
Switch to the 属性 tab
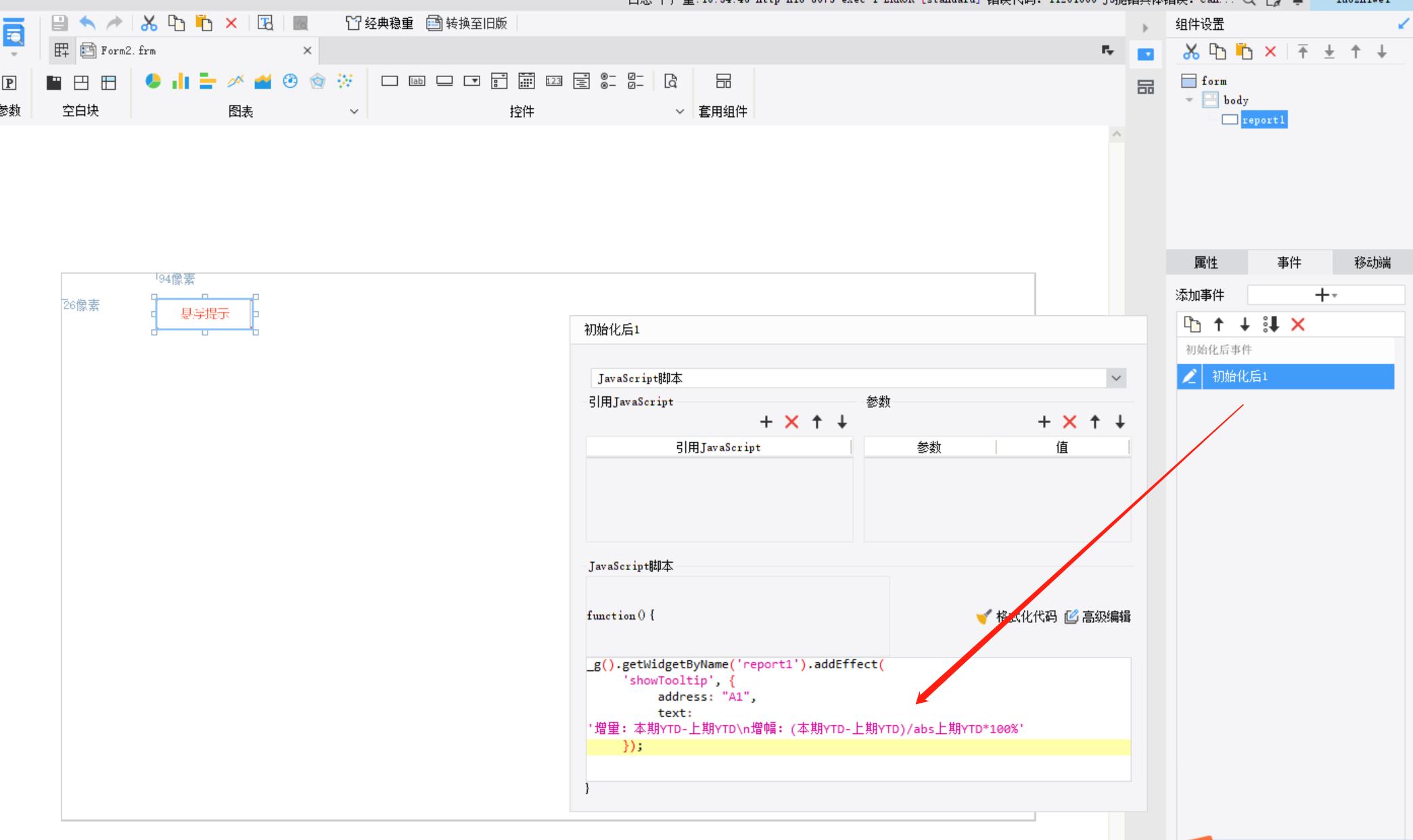(x=1206, y=262)
